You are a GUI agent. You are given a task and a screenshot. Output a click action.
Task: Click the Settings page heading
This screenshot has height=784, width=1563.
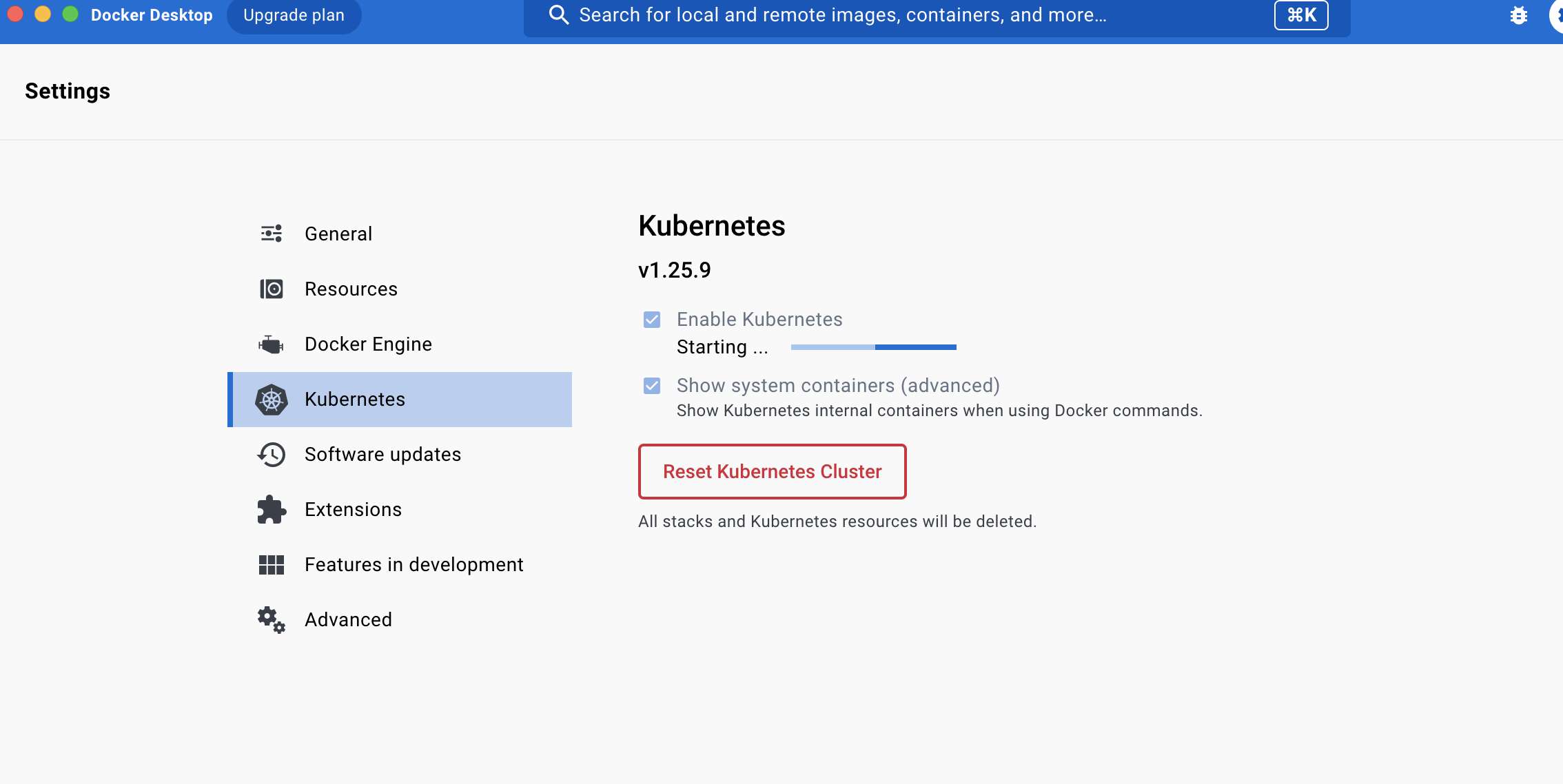coord(68,91)
